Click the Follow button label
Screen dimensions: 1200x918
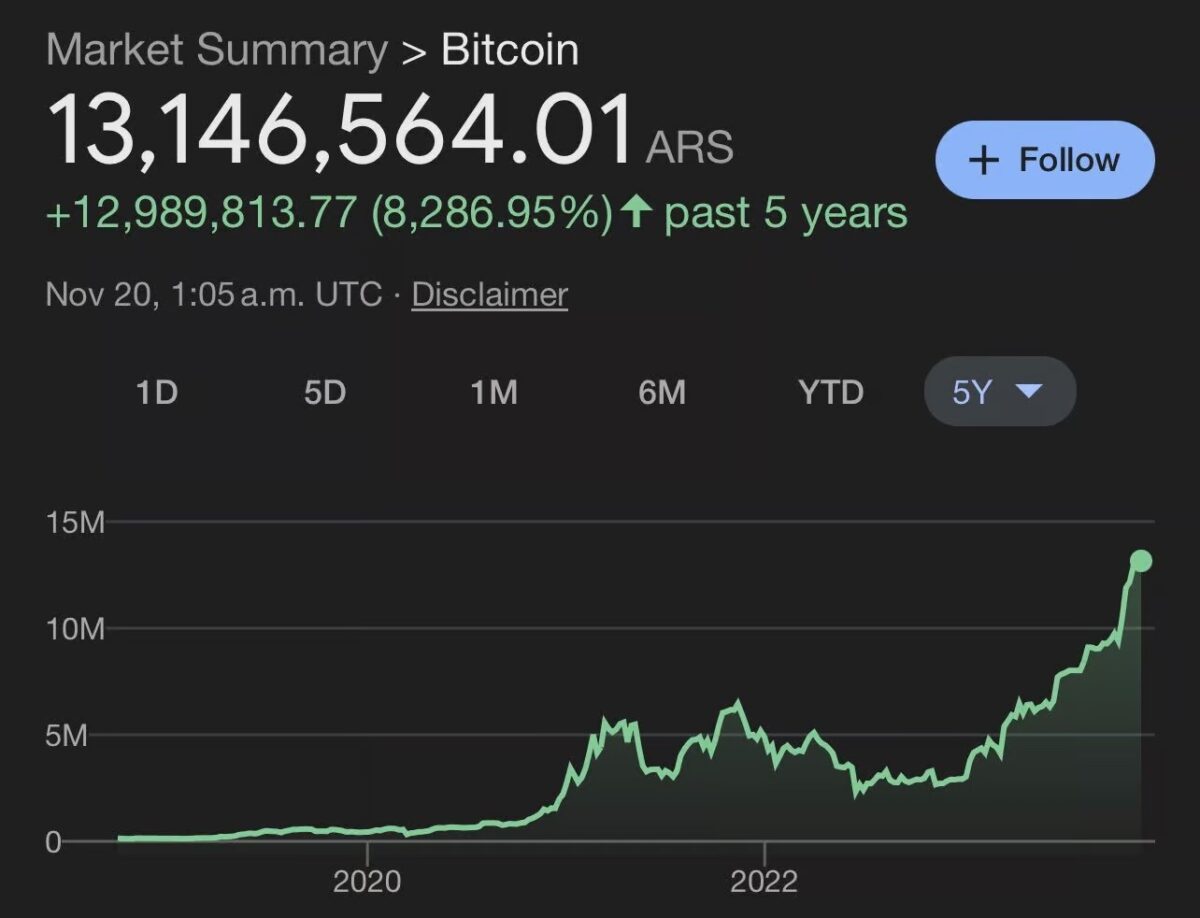click(1069, 160)
